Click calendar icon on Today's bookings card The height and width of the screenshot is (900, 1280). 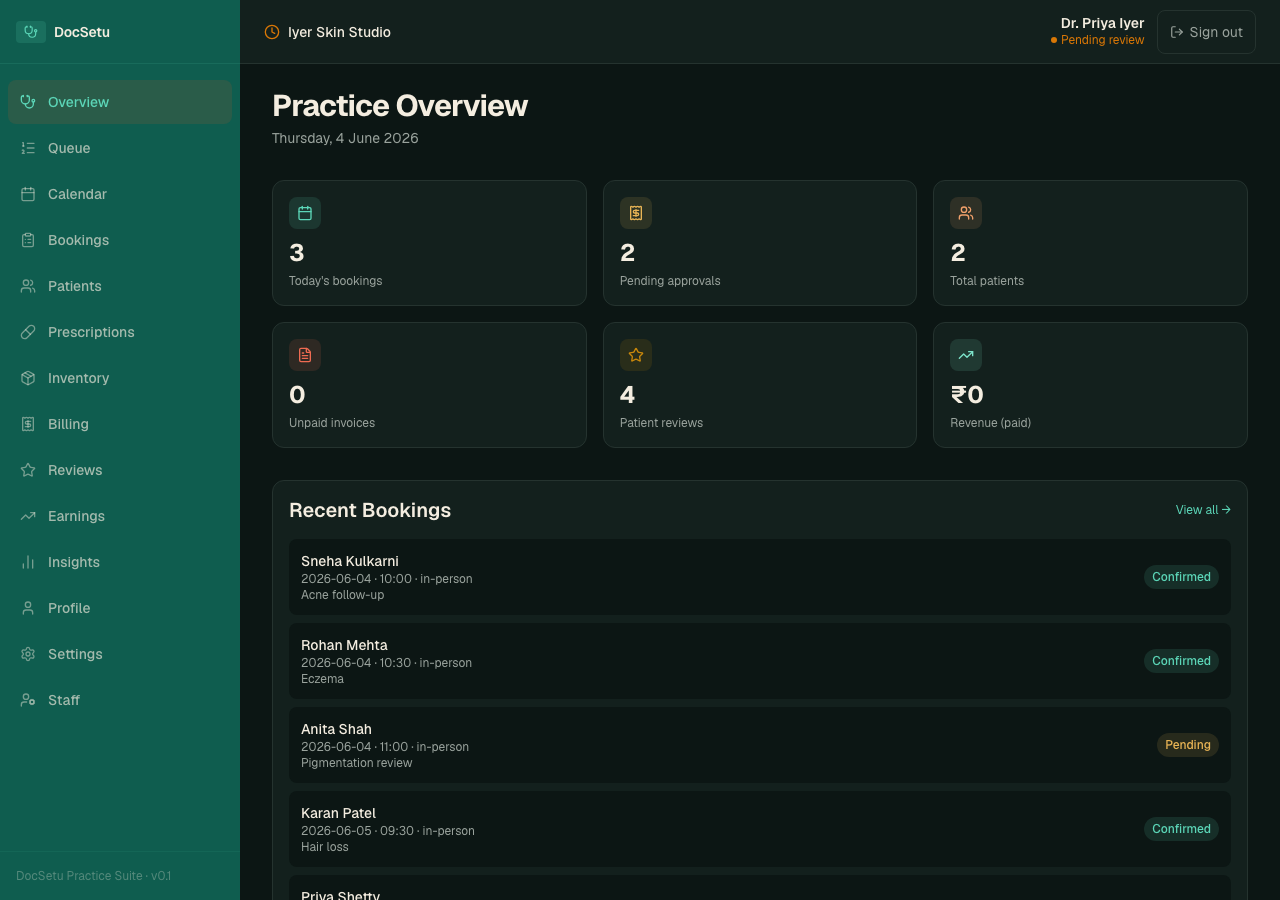(305, 213)
